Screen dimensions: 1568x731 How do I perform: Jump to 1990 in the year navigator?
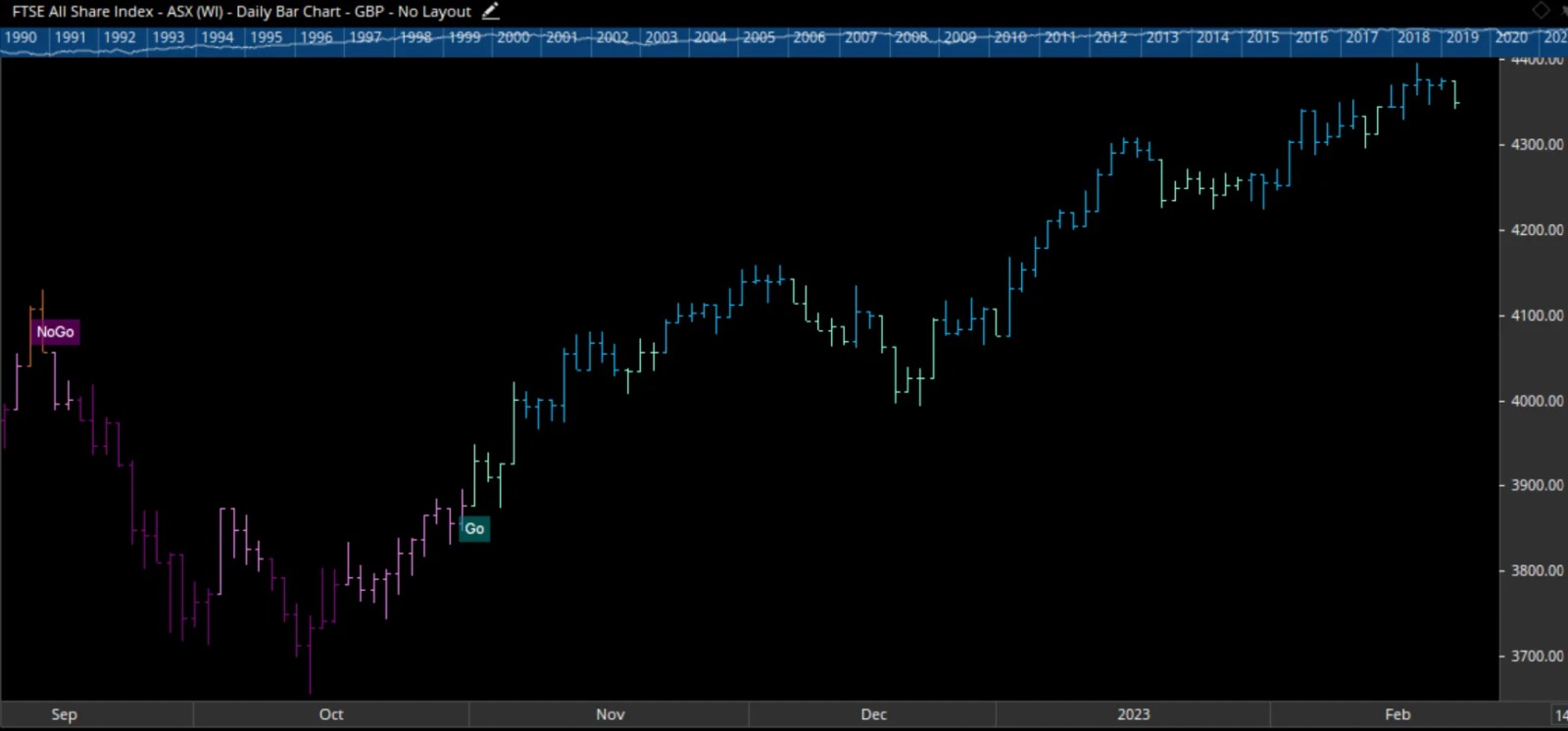click(x=21, y=37)
